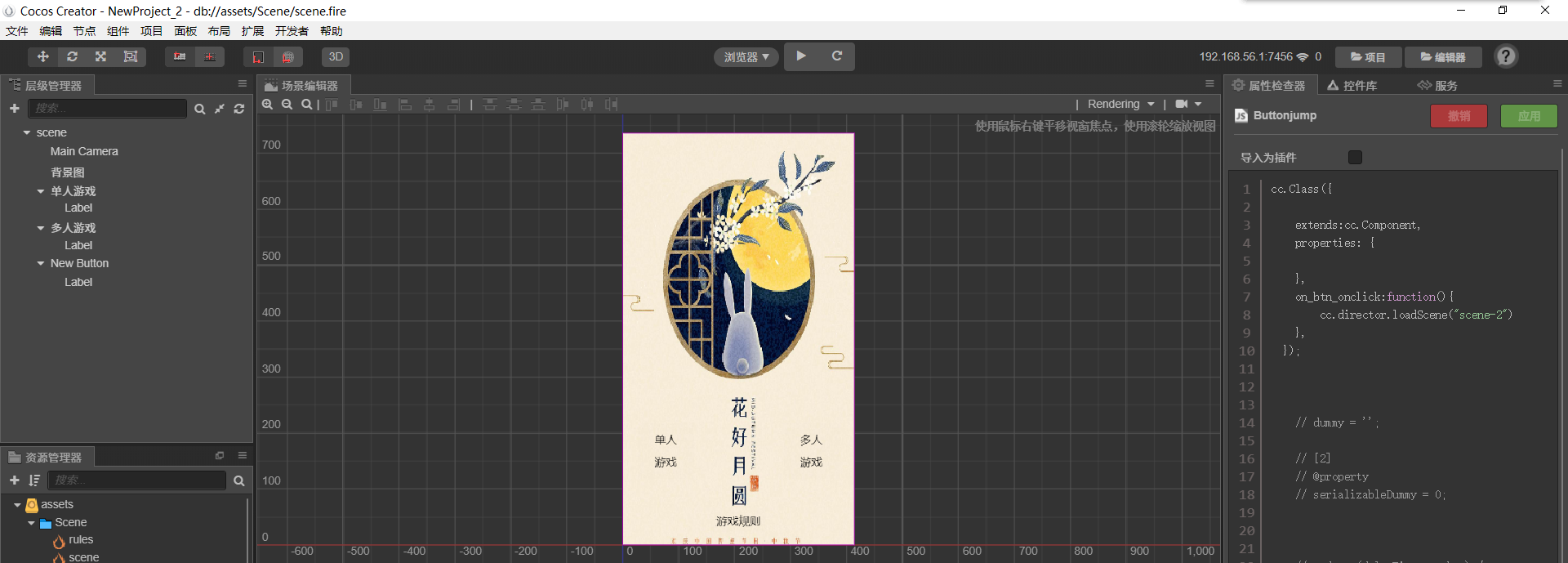The height and width of the screenshot is (563, 1568).
Task: Open the camera view dropdown
Action: click(1189, 104)
